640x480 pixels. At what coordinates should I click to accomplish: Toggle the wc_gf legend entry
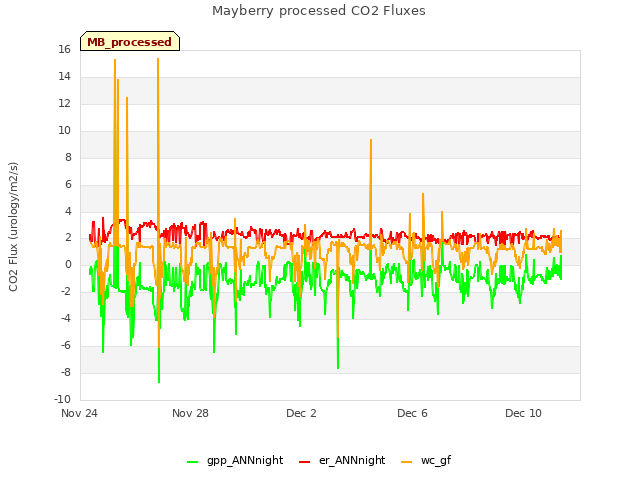point(426,460)
